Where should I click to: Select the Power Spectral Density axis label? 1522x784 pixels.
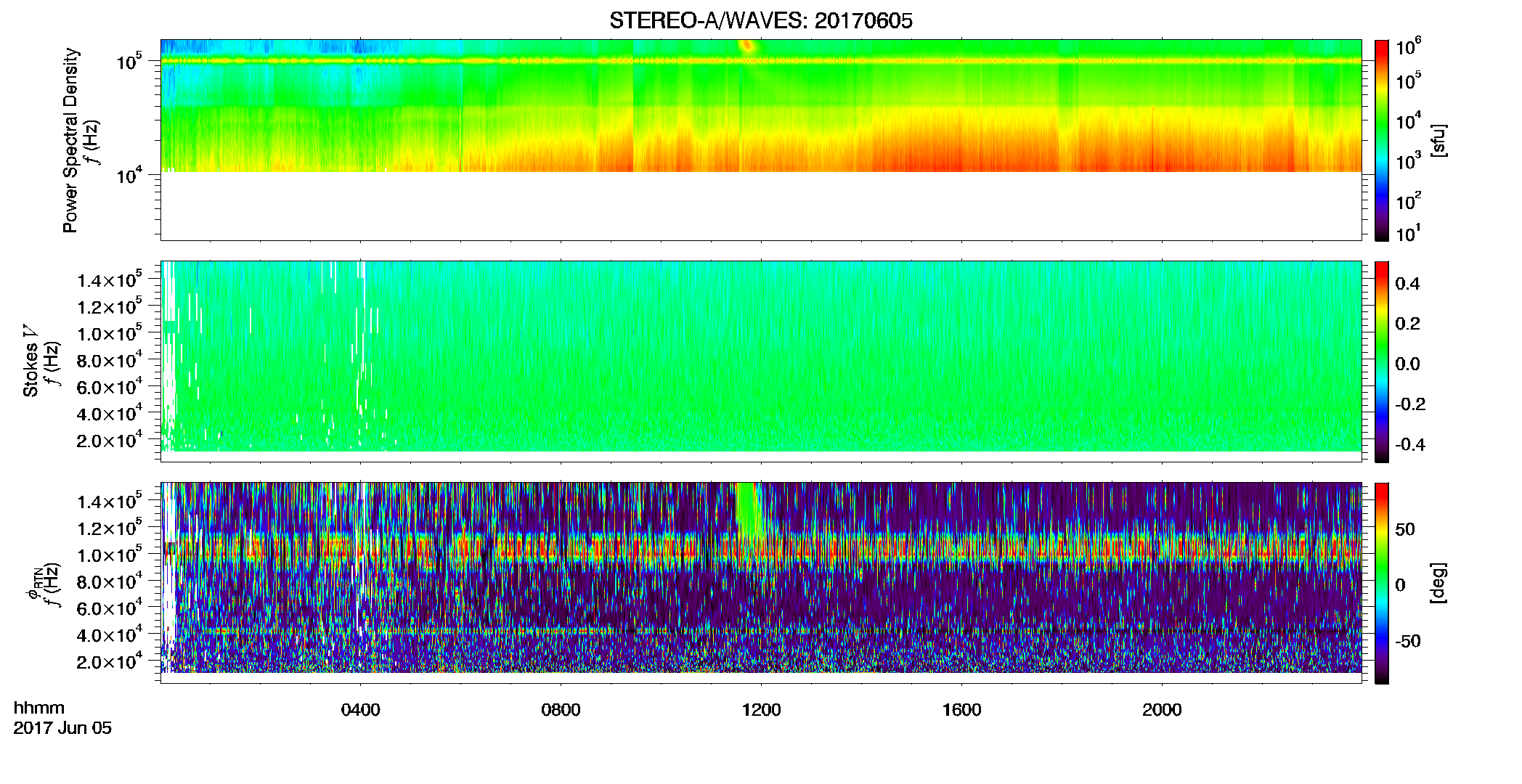coord(70,140)
